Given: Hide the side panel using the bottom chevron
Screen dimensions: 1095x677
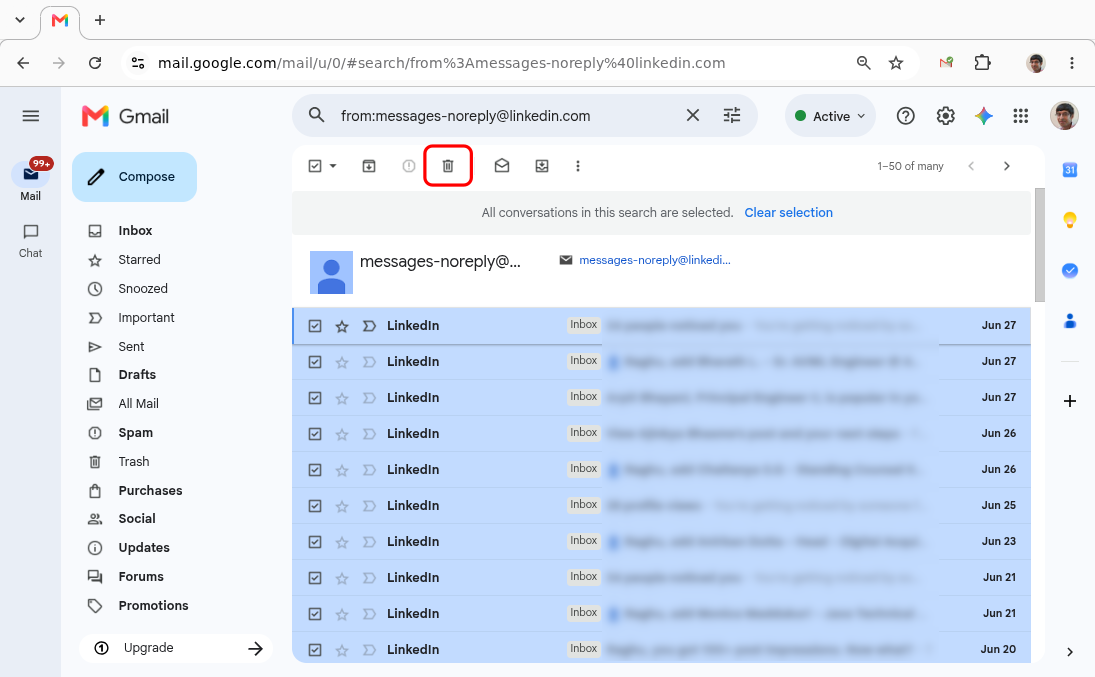Looking at the screenshot, I should point(1070,652).
